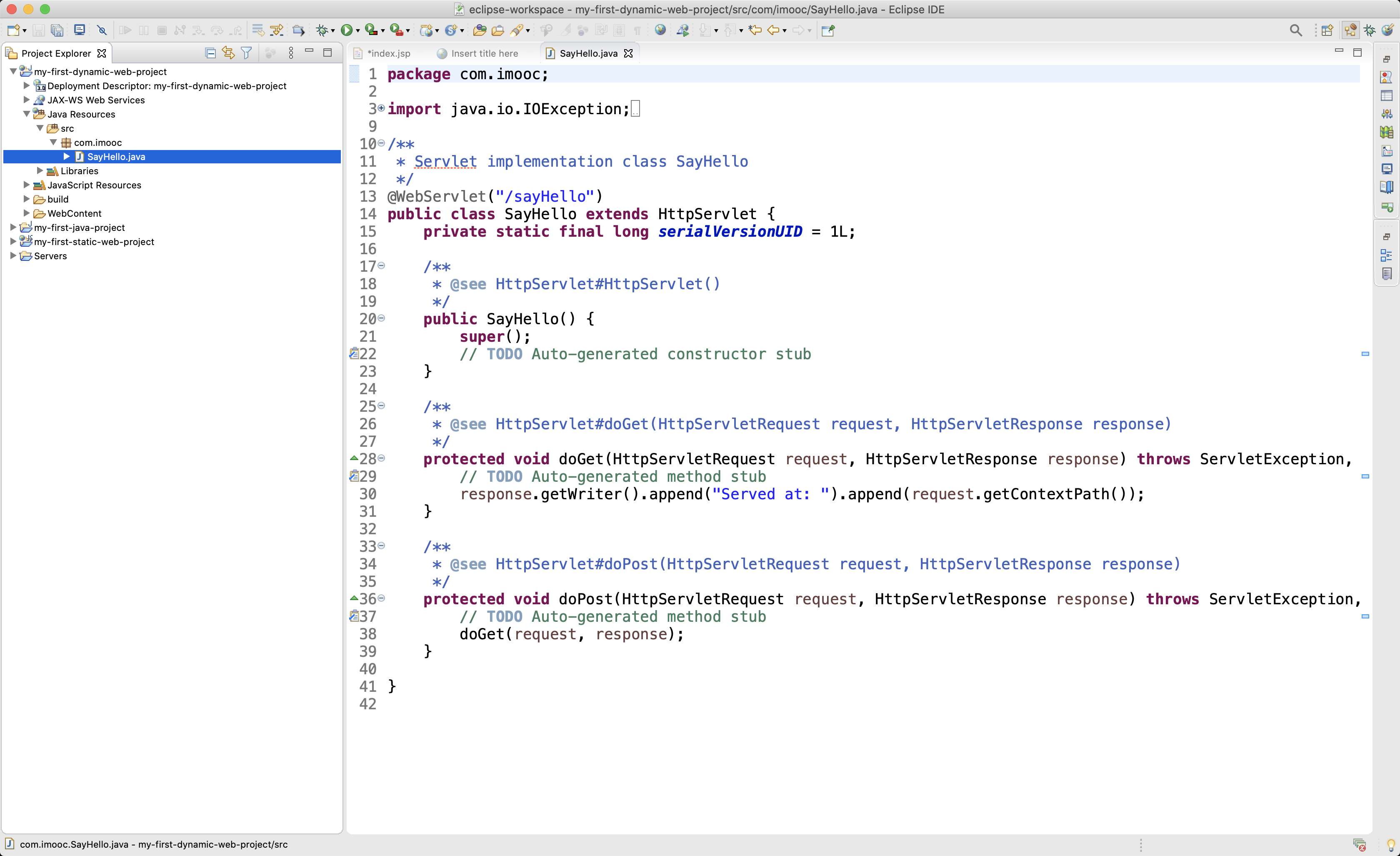Toggle fold marker at line 17
The height and width of the screenshot is (856, 1400).
[x=381, y=265]
